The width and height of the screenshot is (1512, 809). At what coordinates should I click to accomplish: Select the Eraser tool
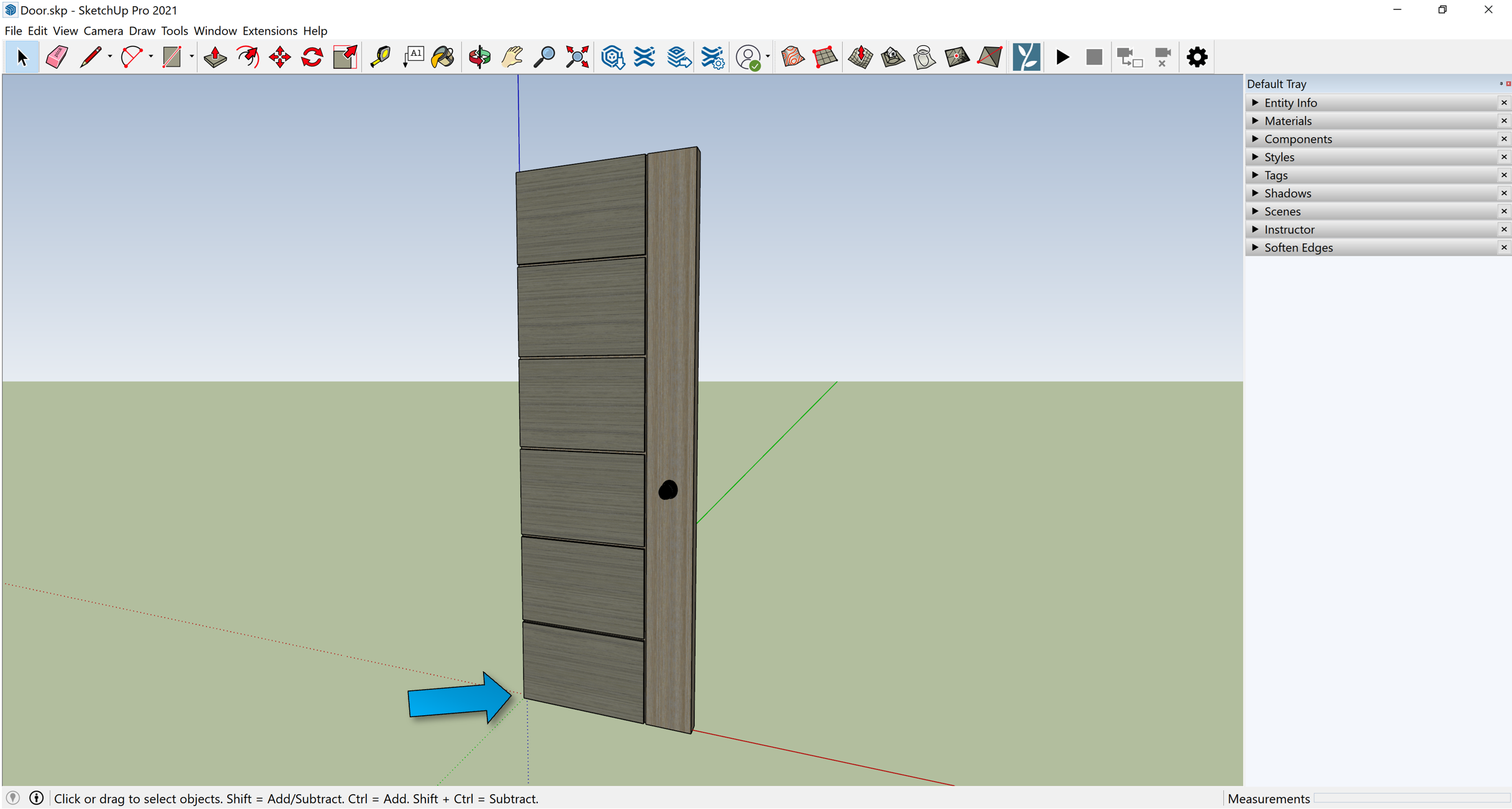(57, 57)
